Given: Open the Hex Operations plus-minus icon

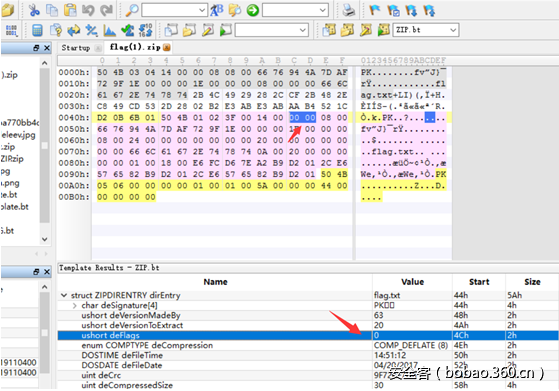Looking at the screenshot, I should [92, 30].
